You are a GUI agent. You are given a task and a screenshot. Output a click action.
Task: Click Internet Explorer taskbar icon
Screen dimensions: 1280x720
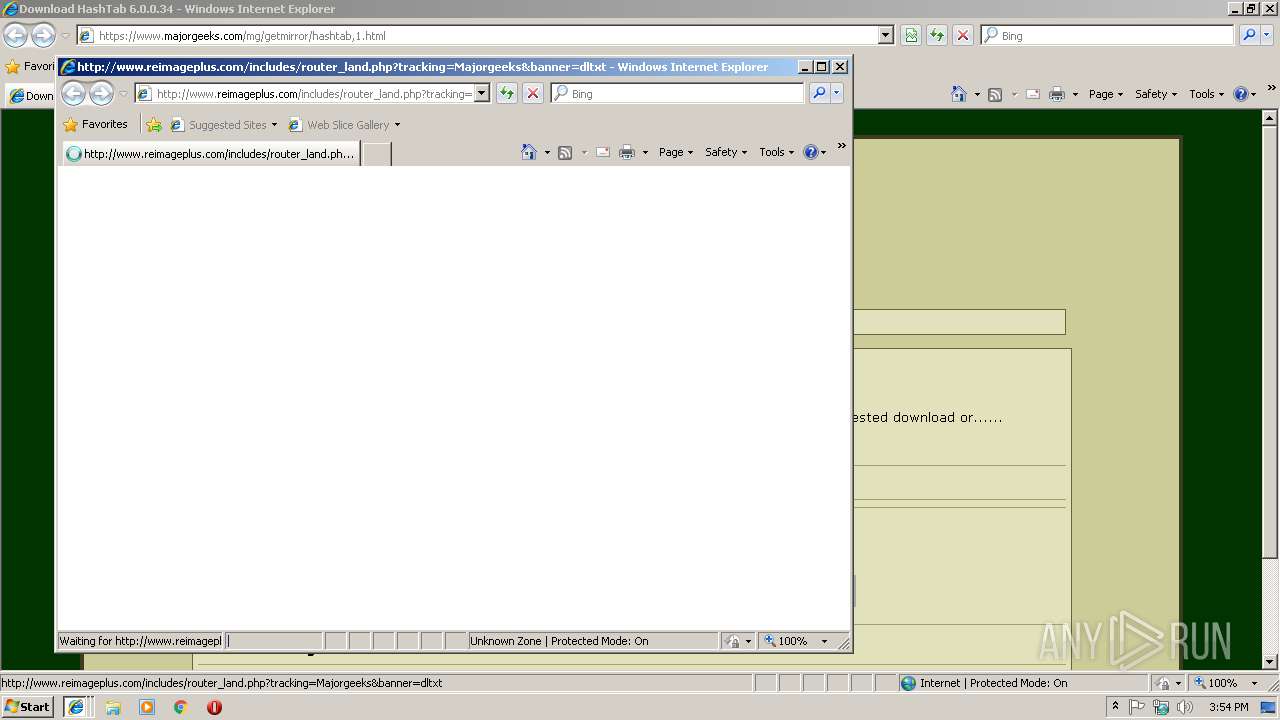(x=75, y=707)
